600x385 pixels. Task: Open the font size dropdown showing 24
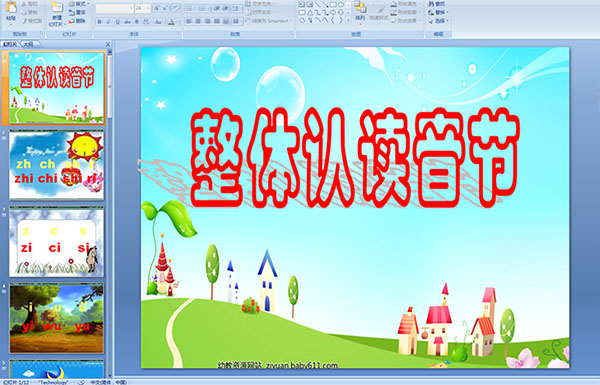(142, 8)
